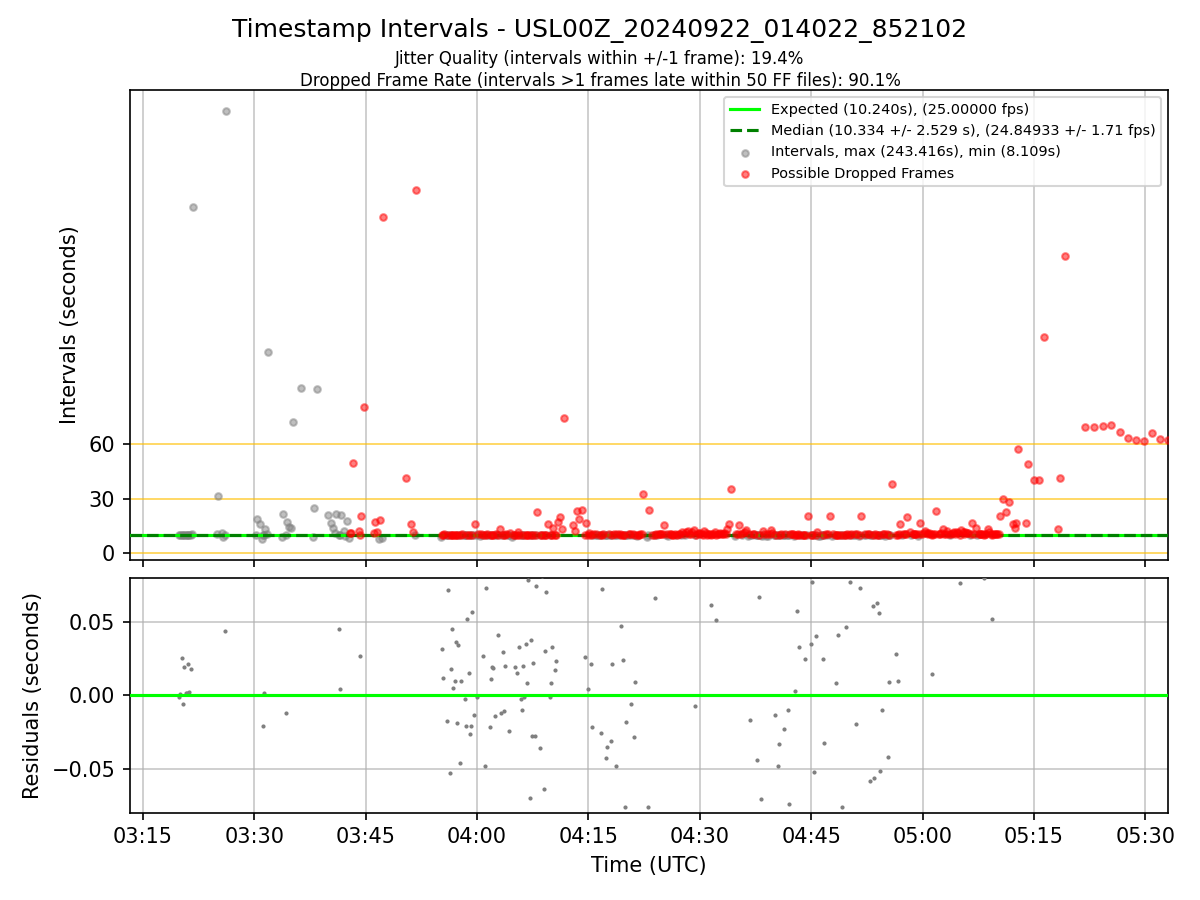Click the highest gray interval point near 03:26
The height and width of the screenshot is (900, 1200).
[x=226, y=111]
